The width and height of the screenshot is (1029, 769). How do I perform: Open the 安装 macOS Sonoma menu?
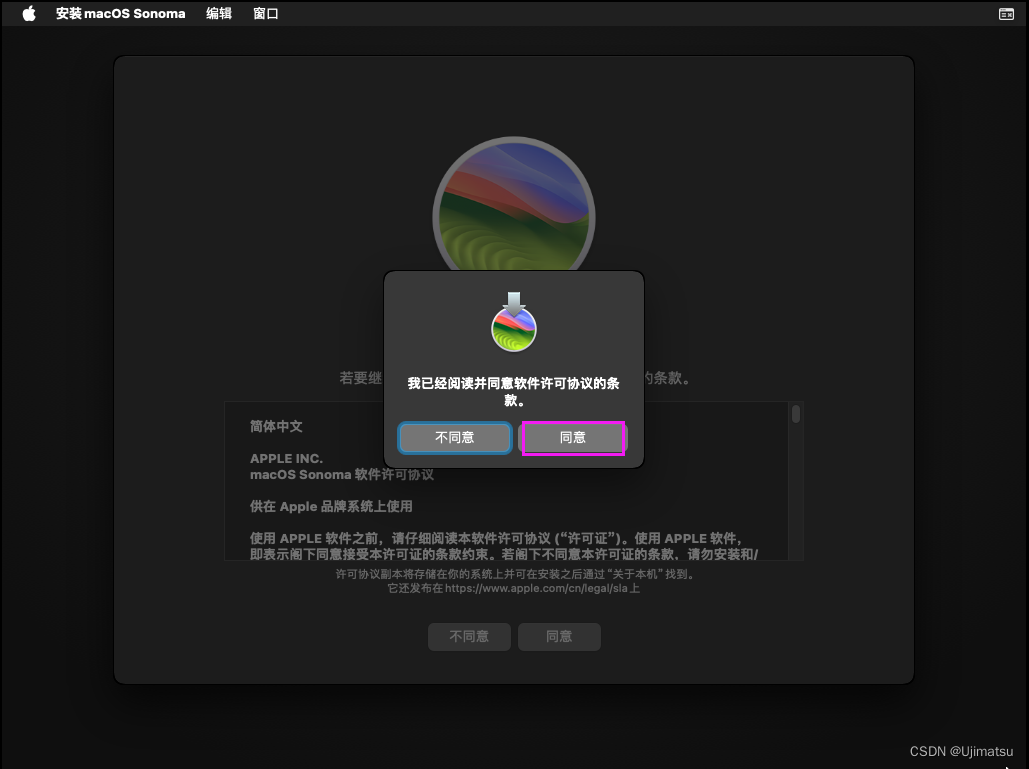(121, 13)
